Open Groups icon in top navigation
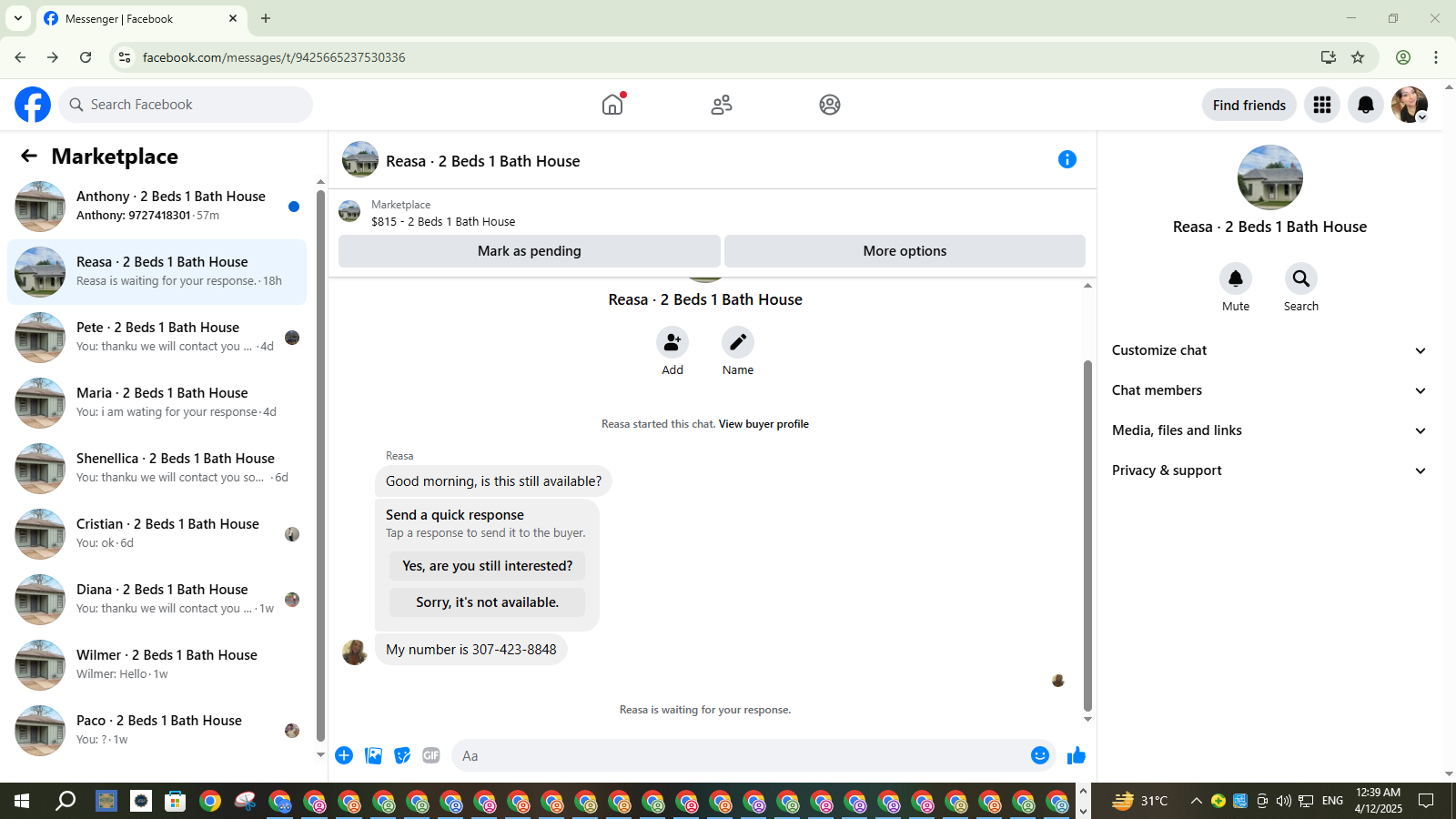 (x=830, y=105)
